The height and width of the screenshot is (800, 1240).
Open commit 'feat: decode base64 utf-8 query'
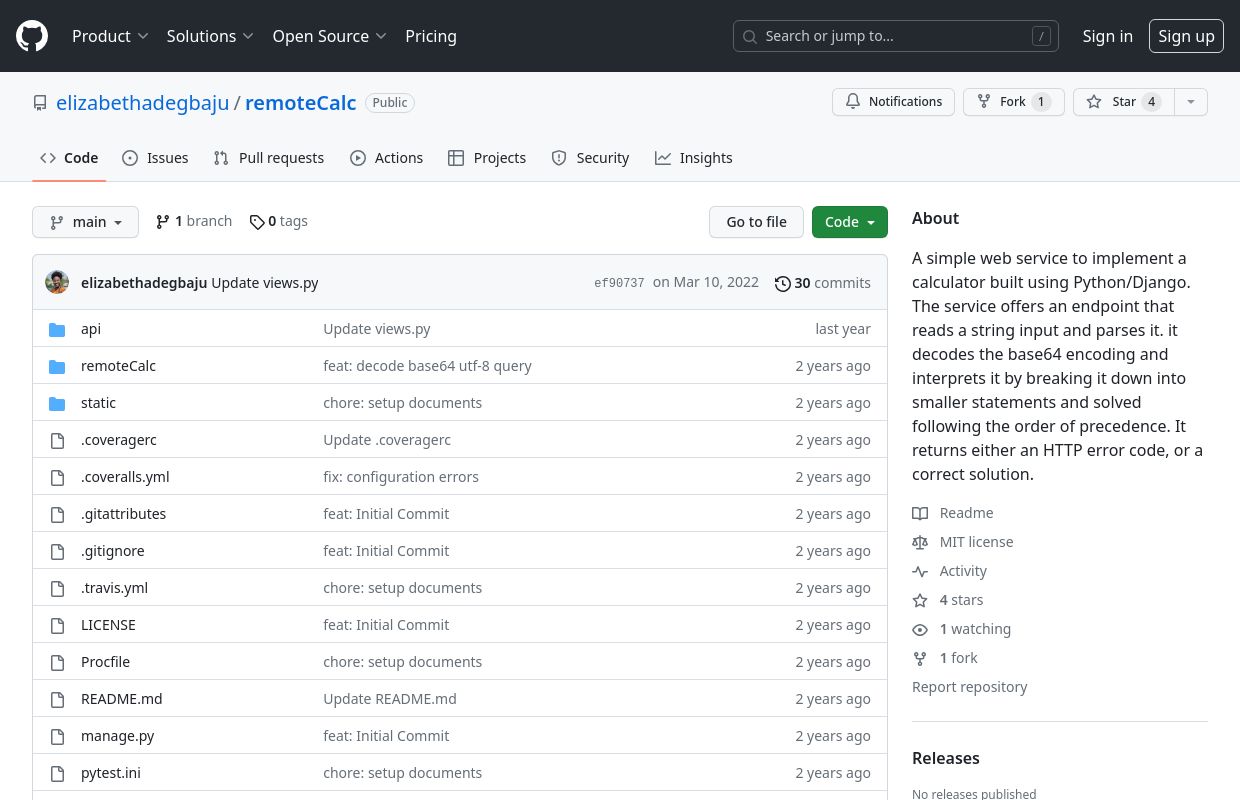click(x=427, y=366)
